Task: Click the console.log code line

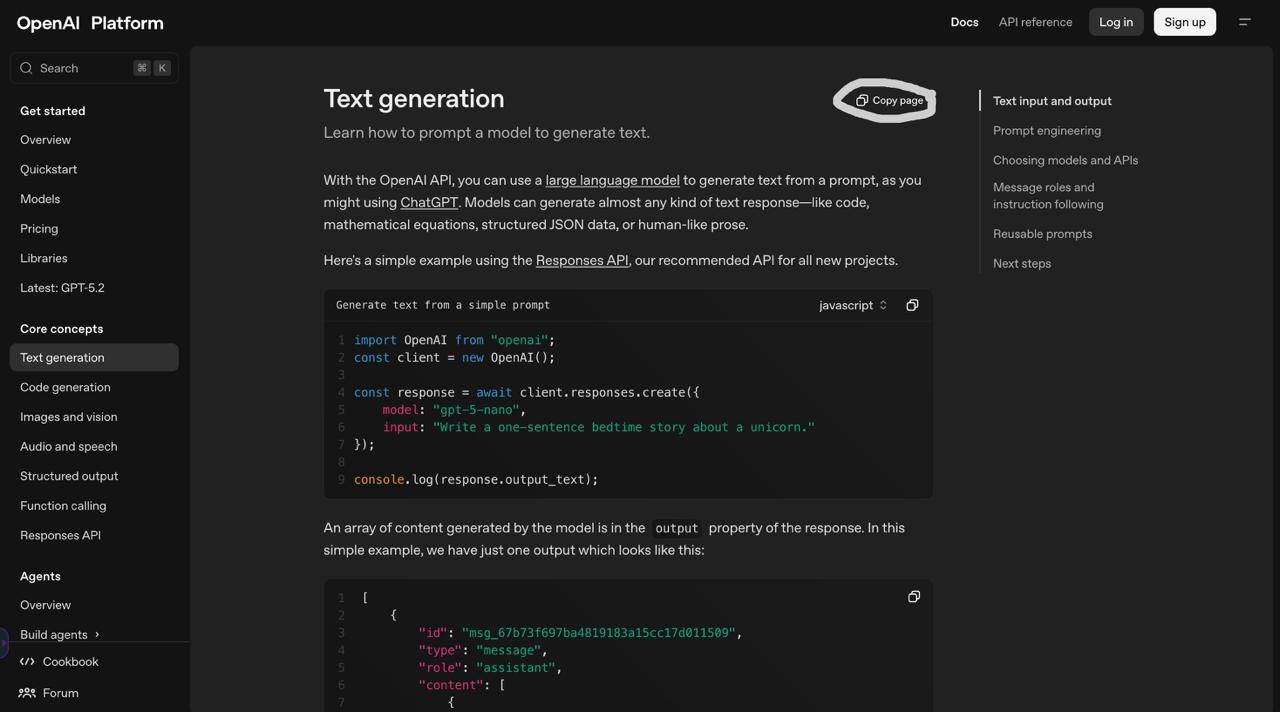Action: click(x=476, y=480)
